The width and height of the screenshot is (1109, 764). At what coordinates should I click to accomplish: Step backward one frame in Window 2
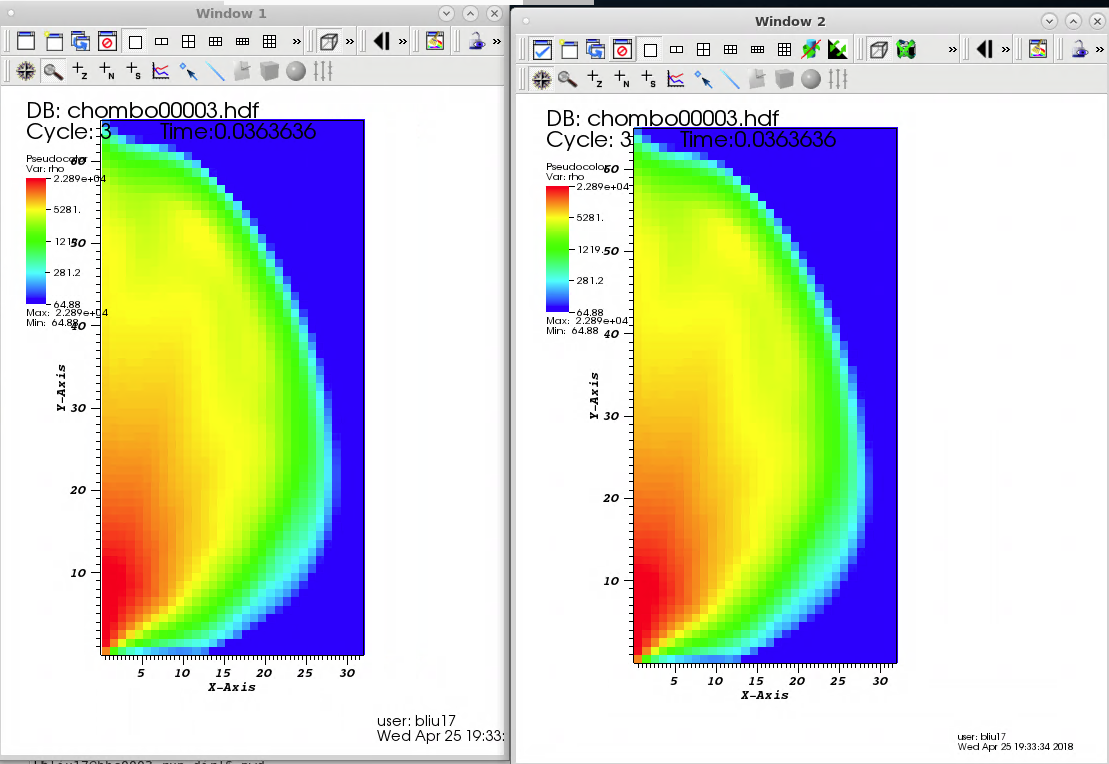tap(985, 50)
